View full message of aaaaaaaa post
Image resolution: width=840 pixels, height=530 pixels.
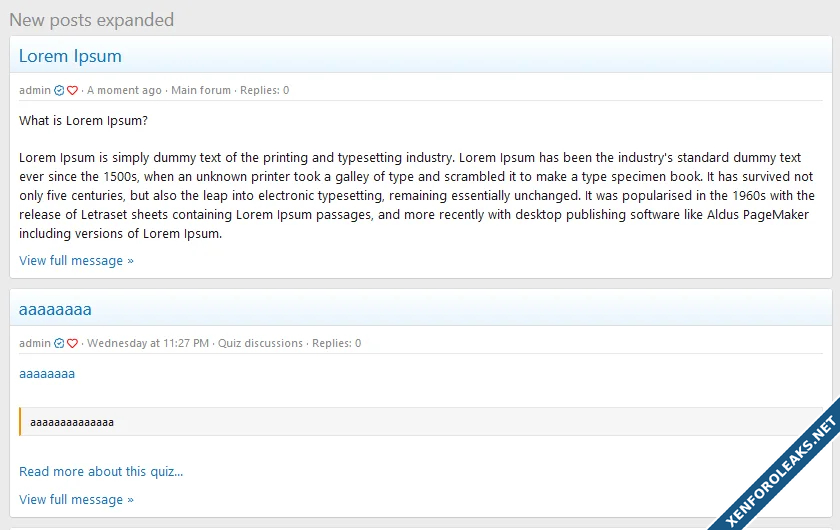pos(76,499)
